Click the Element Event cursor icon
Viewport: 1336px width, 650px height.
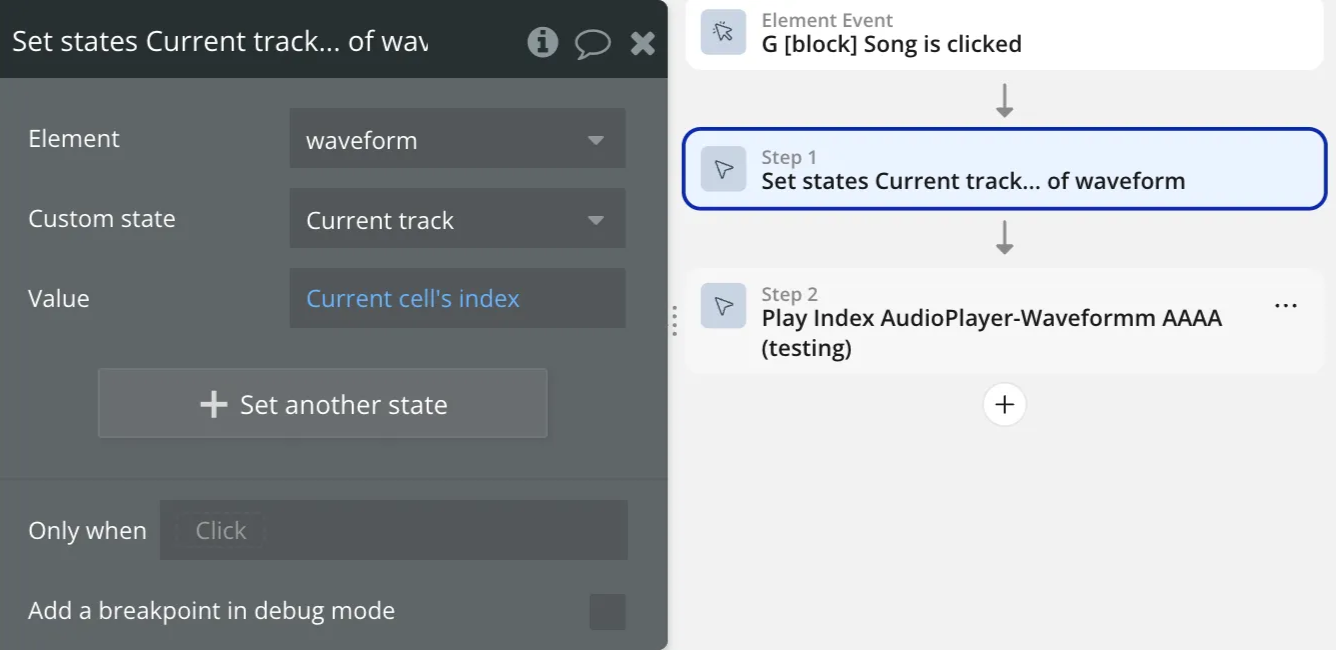click(x=723, y=32)
